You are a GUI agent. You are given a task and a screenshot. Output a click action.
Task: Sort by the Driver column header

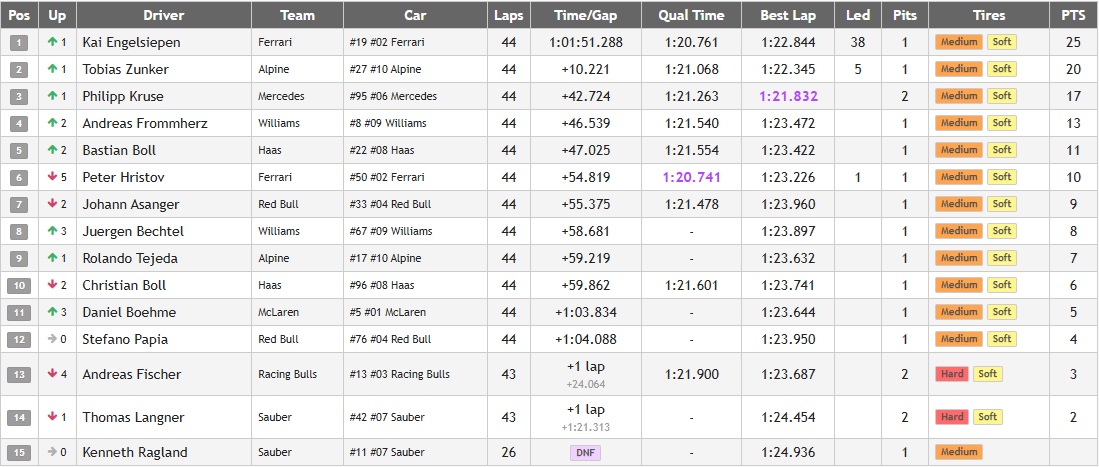click(x=163, y=15)
